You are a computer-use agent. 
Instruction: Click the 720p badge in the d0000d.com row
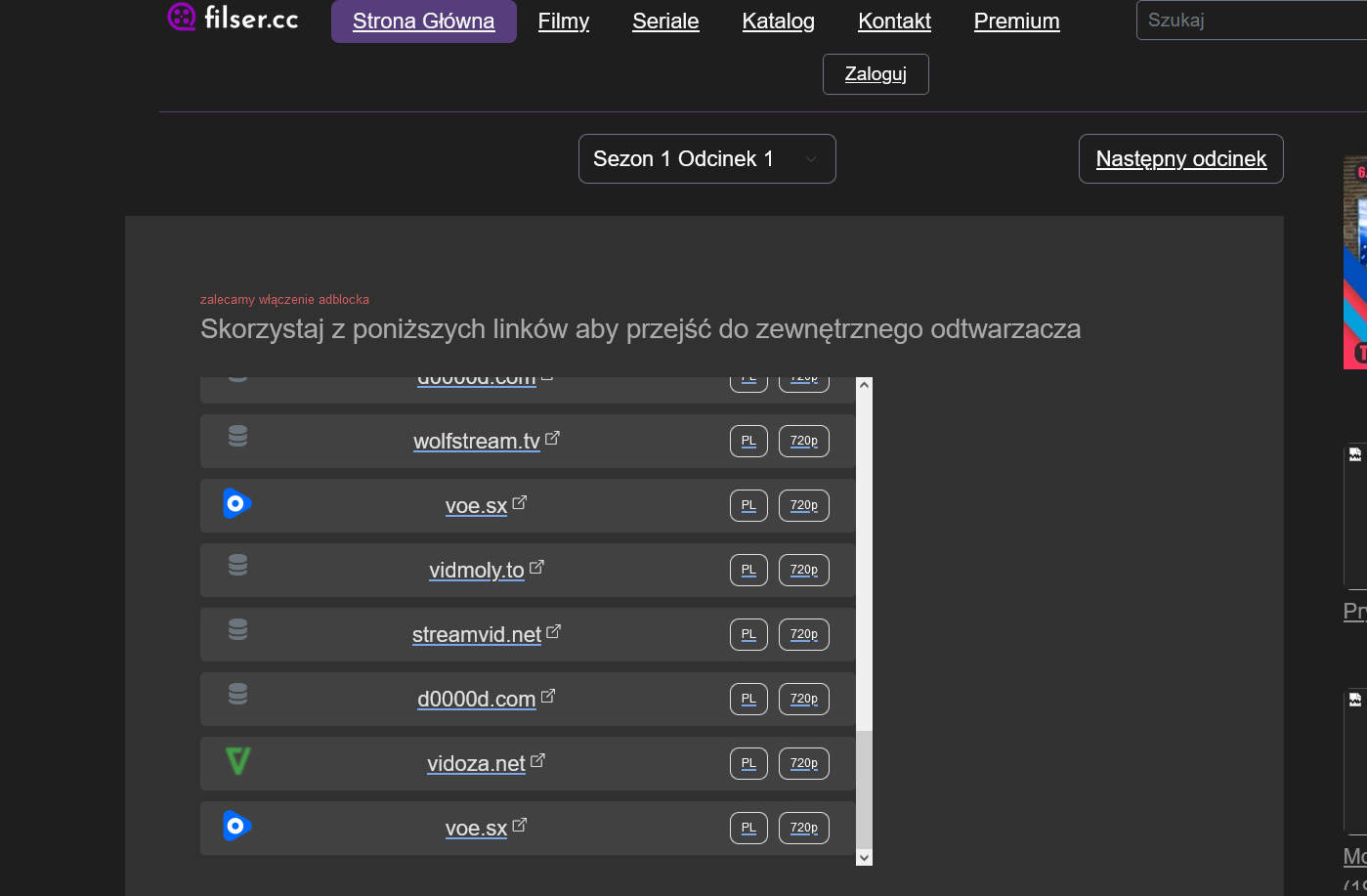[803, 699]
